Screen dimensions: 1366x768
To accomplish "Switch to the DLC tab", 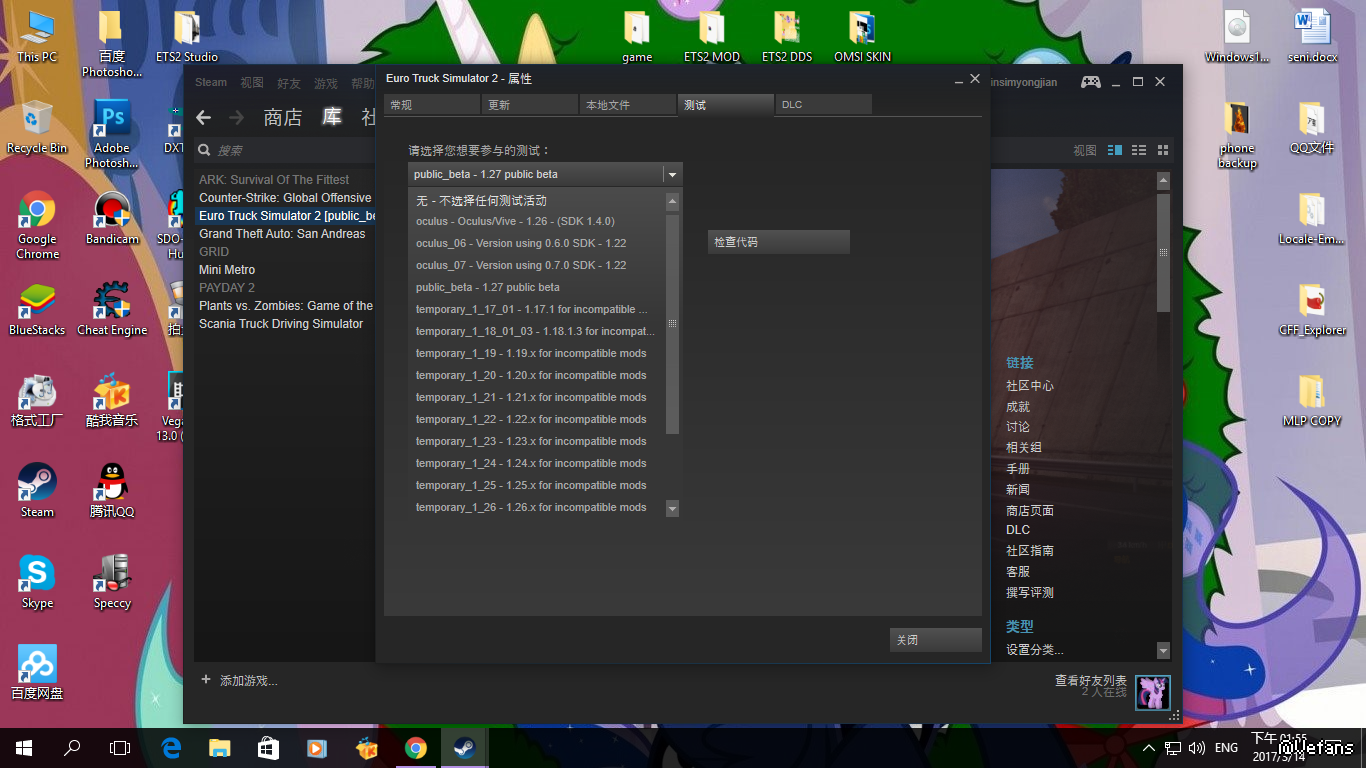I will point(822,105).
